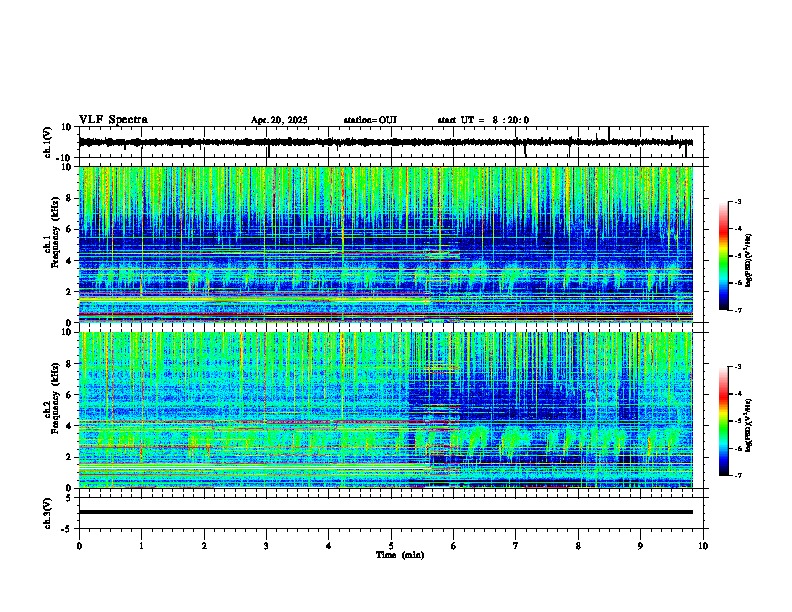Image resolution: width=792 pixels, height=612 pixels.
Task: Click the time axis tick label "2"
Action: point(204,546)
